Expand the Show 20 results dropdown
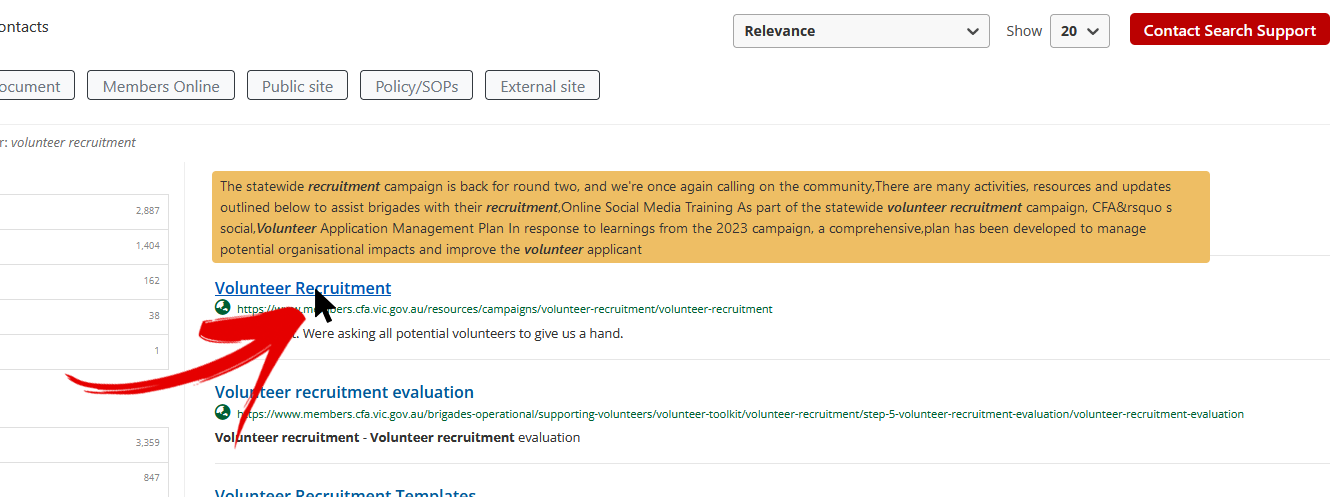Viewport: 1341px width, 497px height. click(x=1079, y=31)
